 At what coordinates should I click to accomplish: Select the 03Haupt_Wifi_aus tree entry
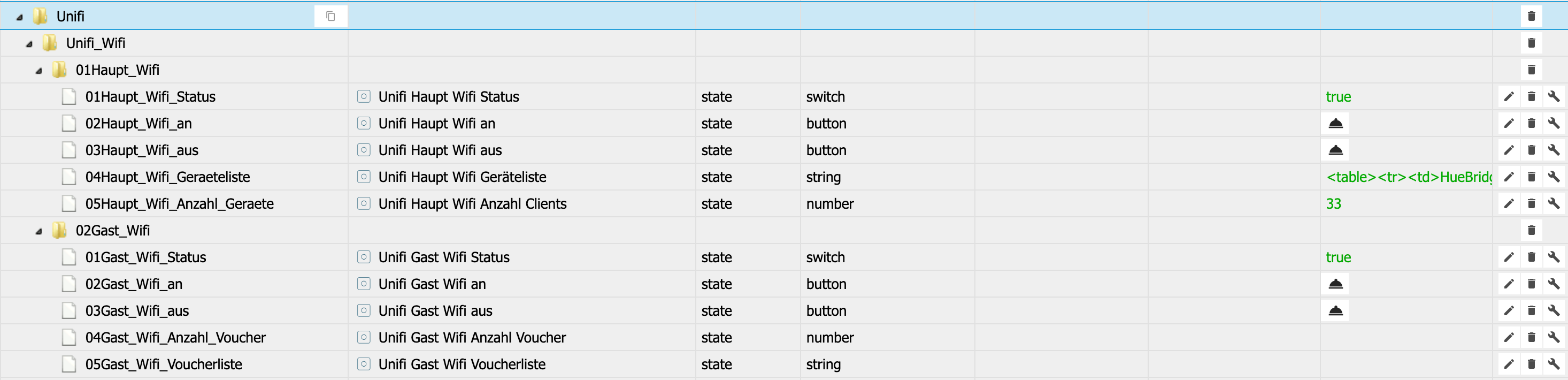coord(142,150)
